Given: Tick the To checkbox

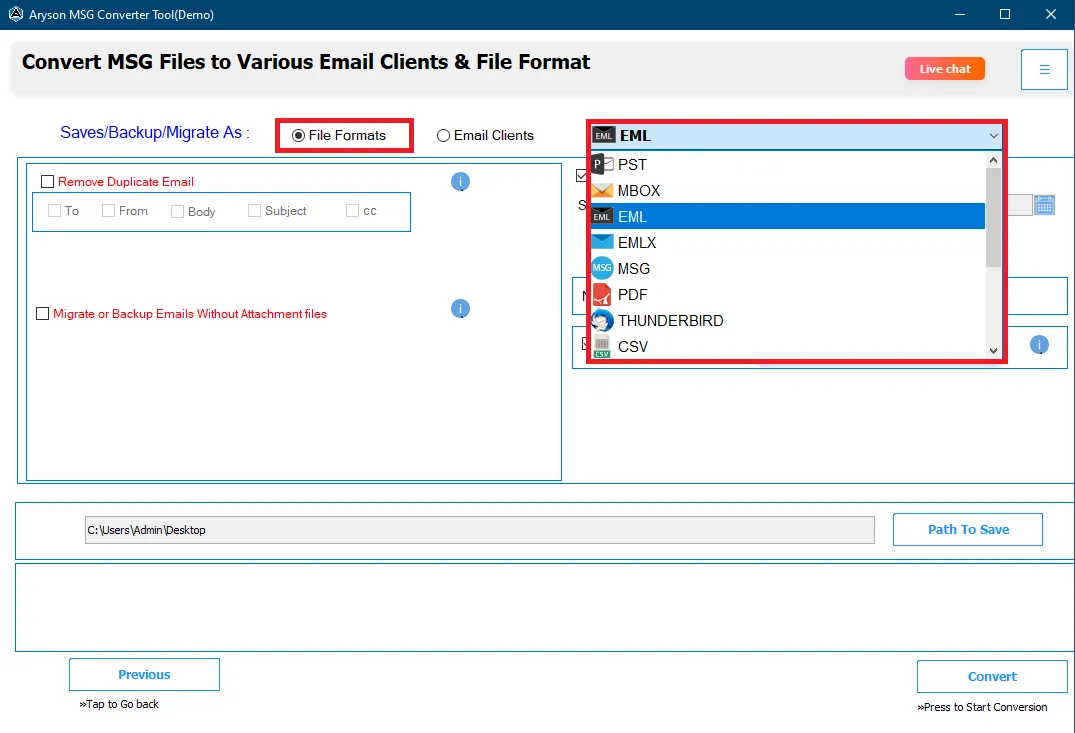Looking at the screenshot, I should point(55,211).
